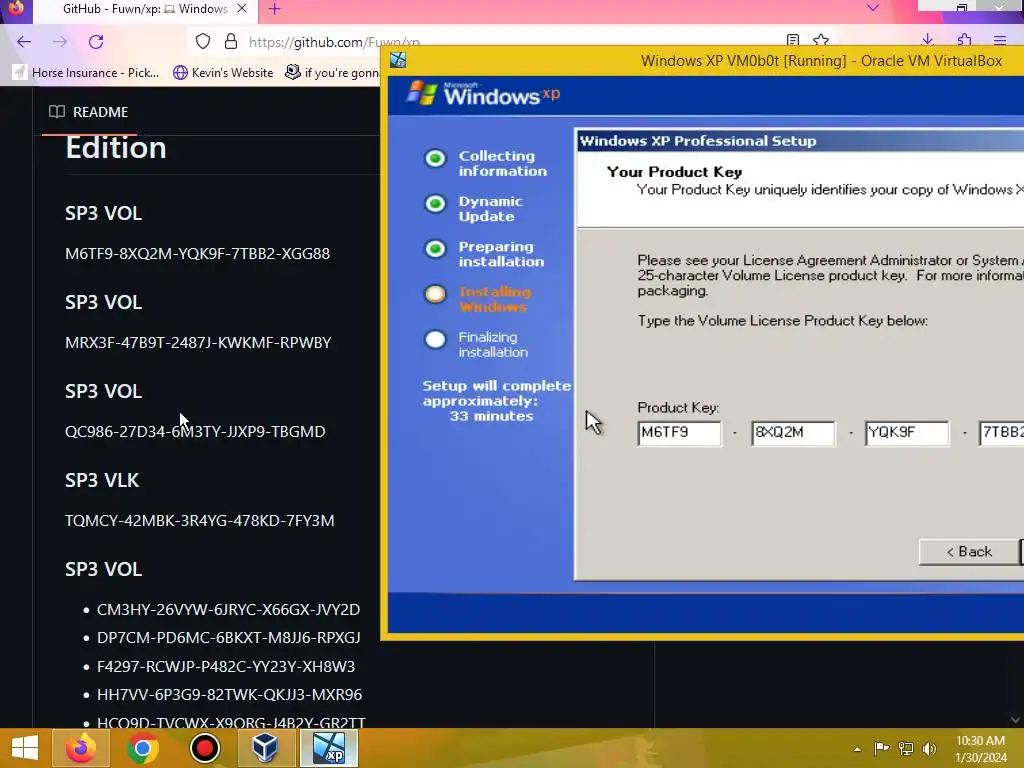Click list item CM3HY-26VYW-6JRYC-X66GX-JVY2D
Screen dimensions: 1024x768
[x=228, y=609]
